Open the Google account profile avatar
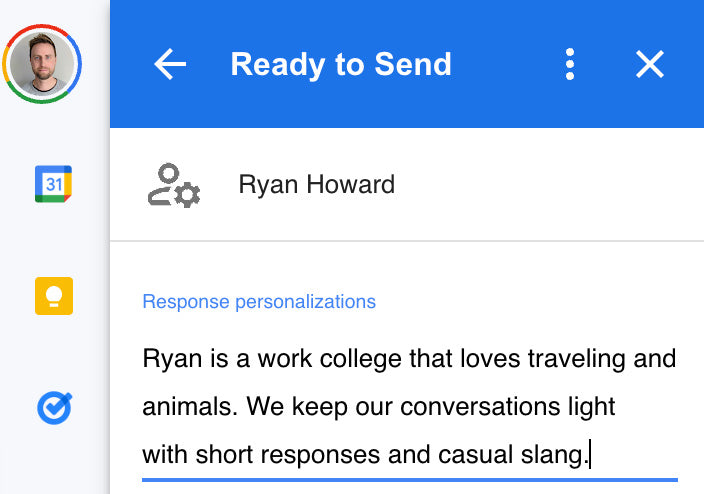The height and width of the screenshot is (494, 704). [x=43, y=63]
